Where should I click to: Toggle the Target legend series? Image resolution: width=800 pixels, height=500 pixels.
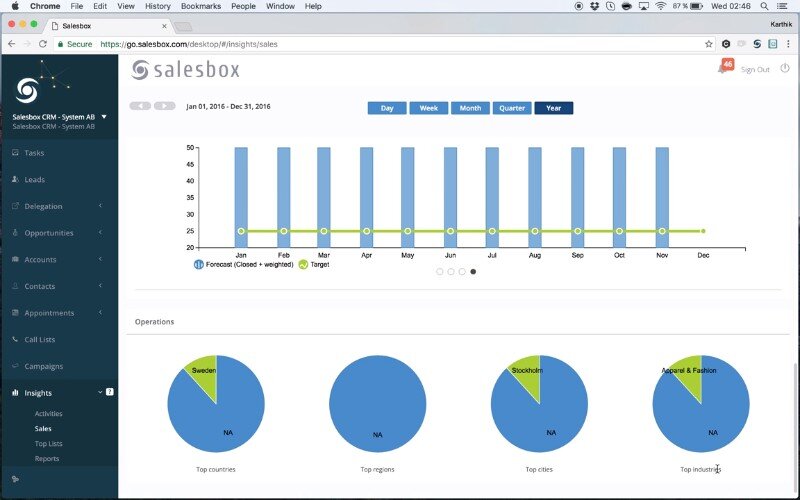(314, 265)
